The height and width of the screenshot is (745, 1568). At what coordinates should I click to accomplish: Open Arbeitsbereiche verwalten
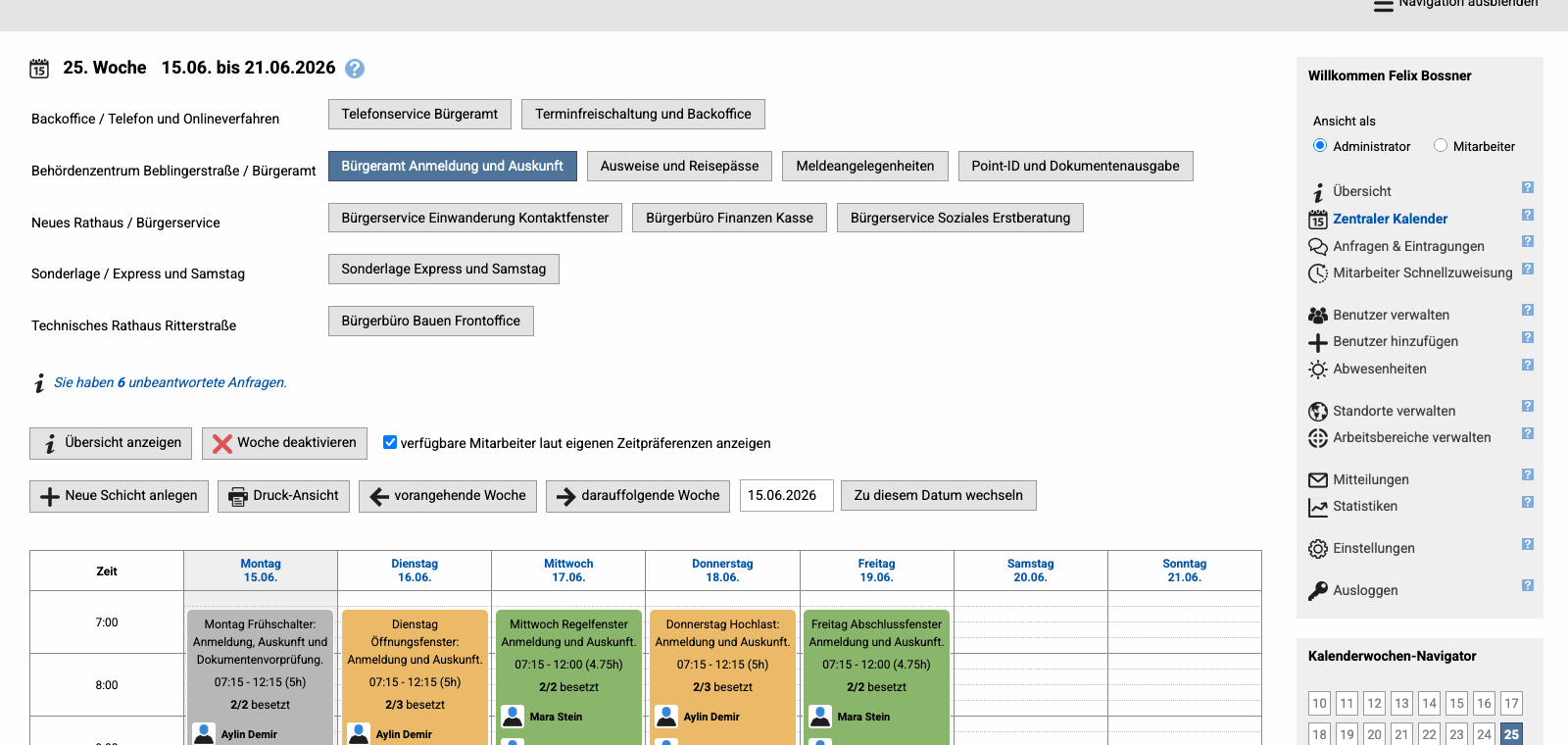[1411, 437]
